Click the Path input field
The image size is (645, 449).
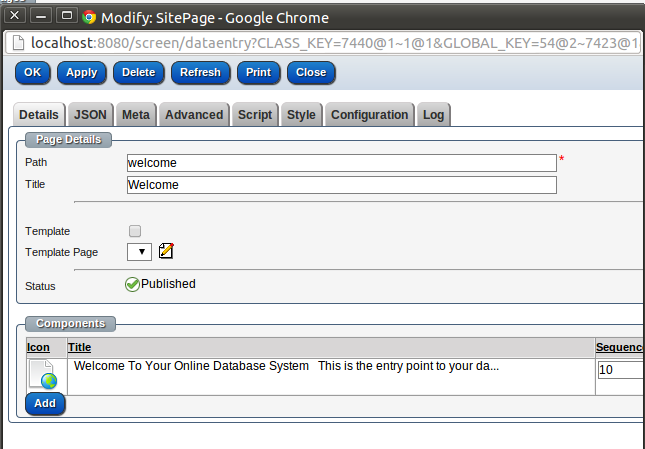pos(340,162)
